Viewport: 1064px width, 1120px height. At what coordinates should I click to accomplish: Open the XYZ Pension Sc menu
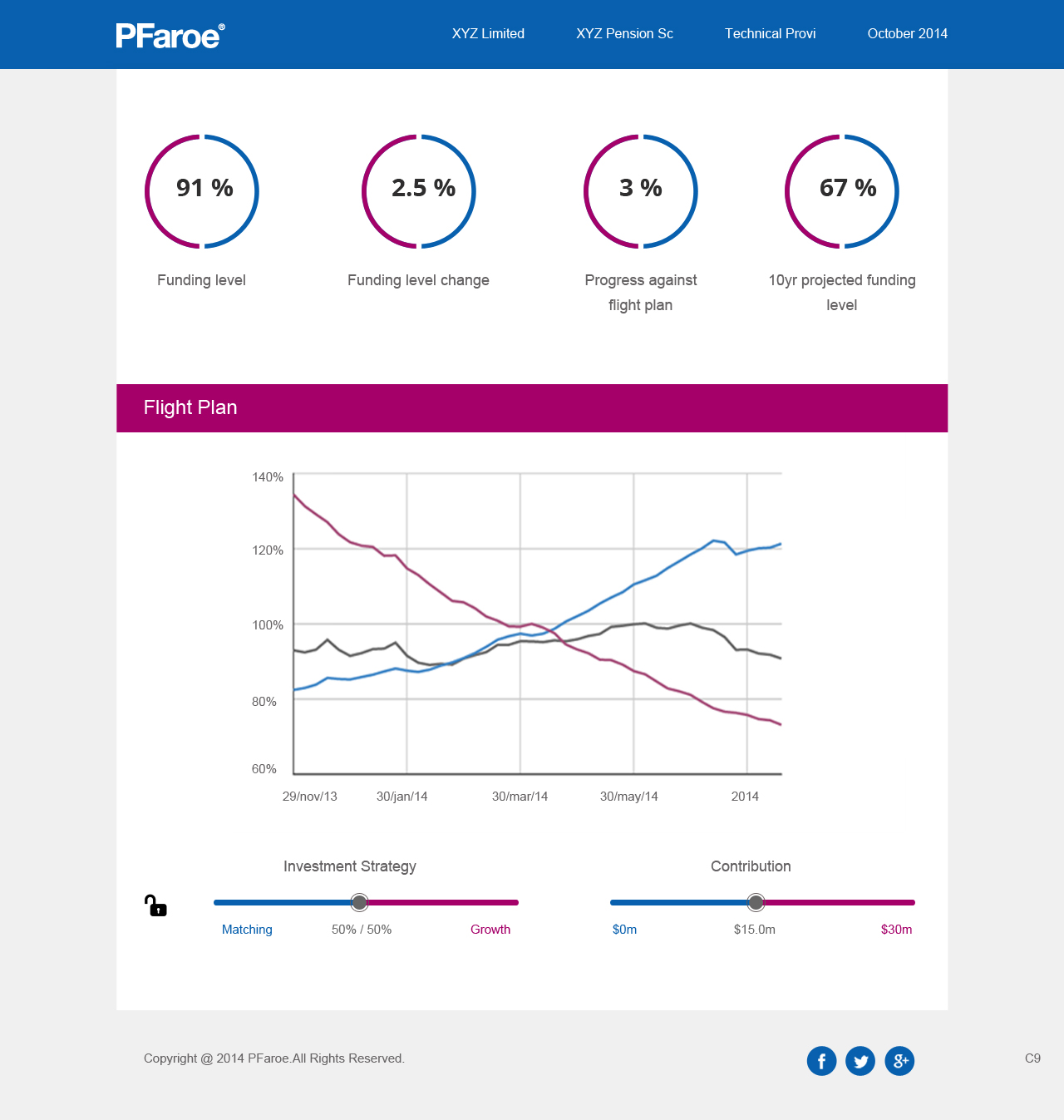coord(625,33)
